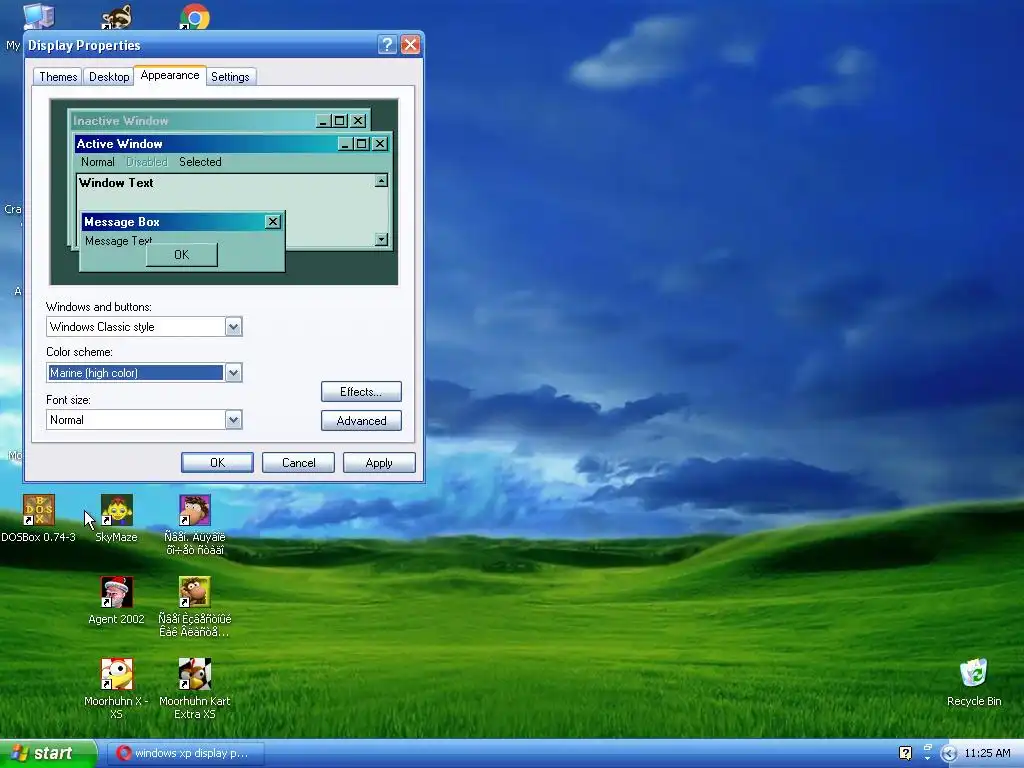This screenshot has height=768, width=1024.
Task: Open the Advanced appearance settings
Action: coord(361,421)
